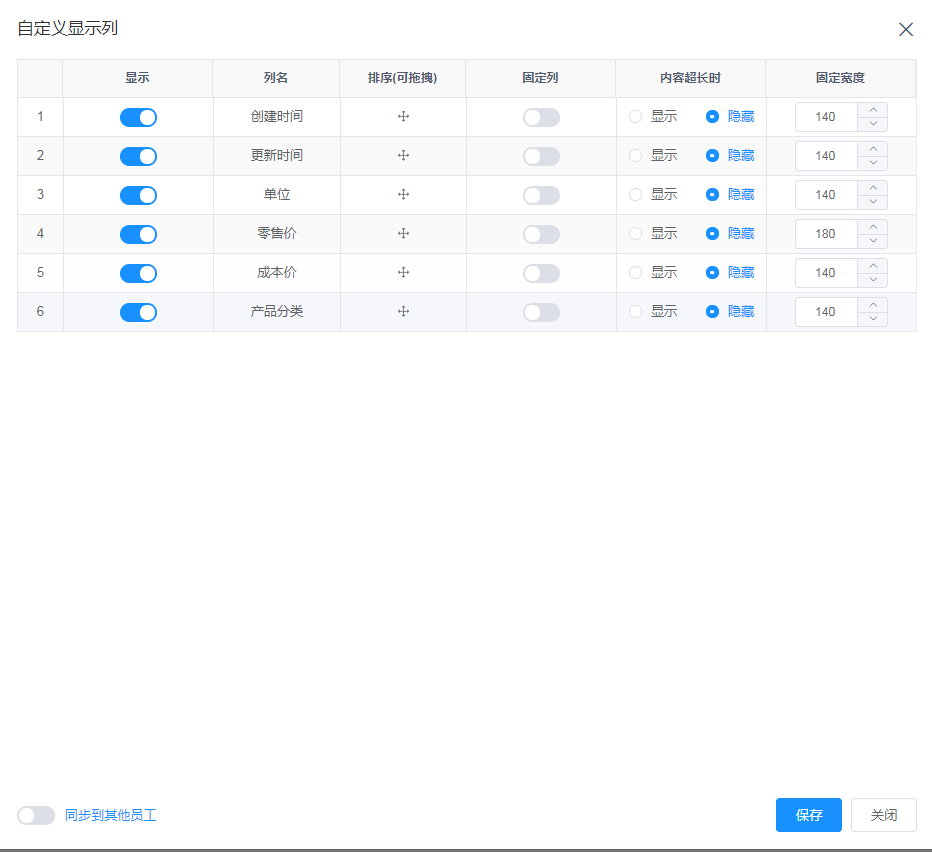Click the 固定宽度 input field for 更新时间

click(826, 156)
